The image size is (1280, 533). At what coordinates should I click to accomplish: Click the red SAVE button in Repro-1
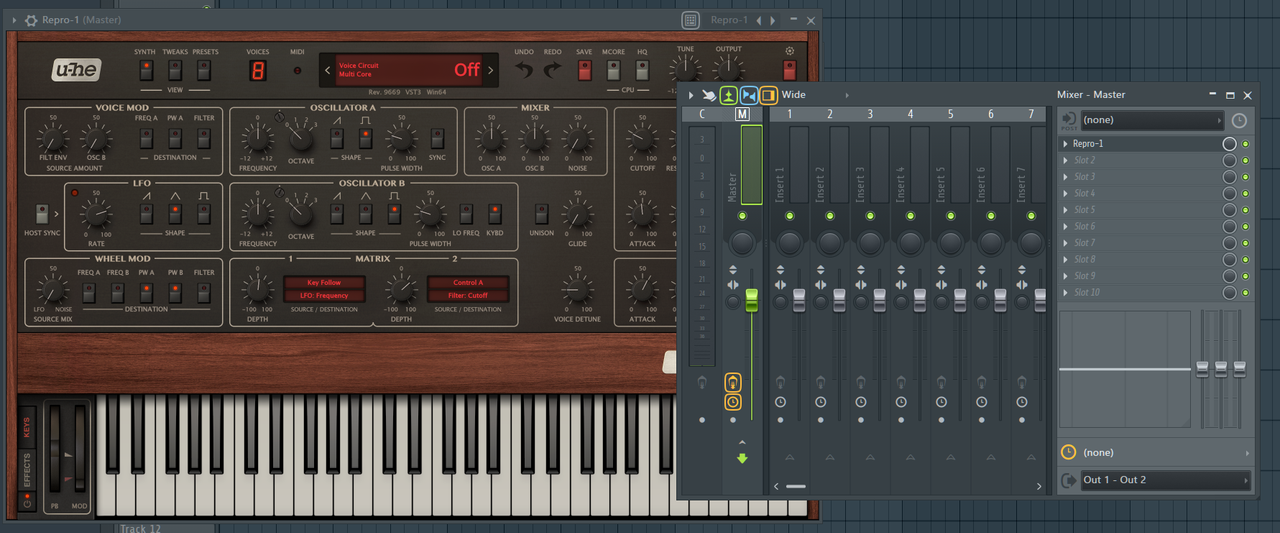tap(584, 70)
